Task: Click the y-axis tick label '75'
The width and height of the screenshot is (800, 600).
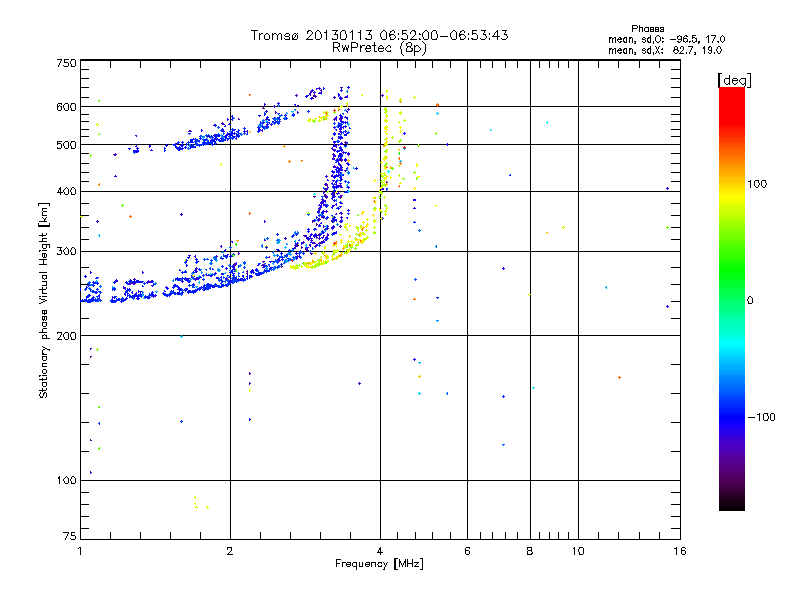Action: tap(70, 536)
